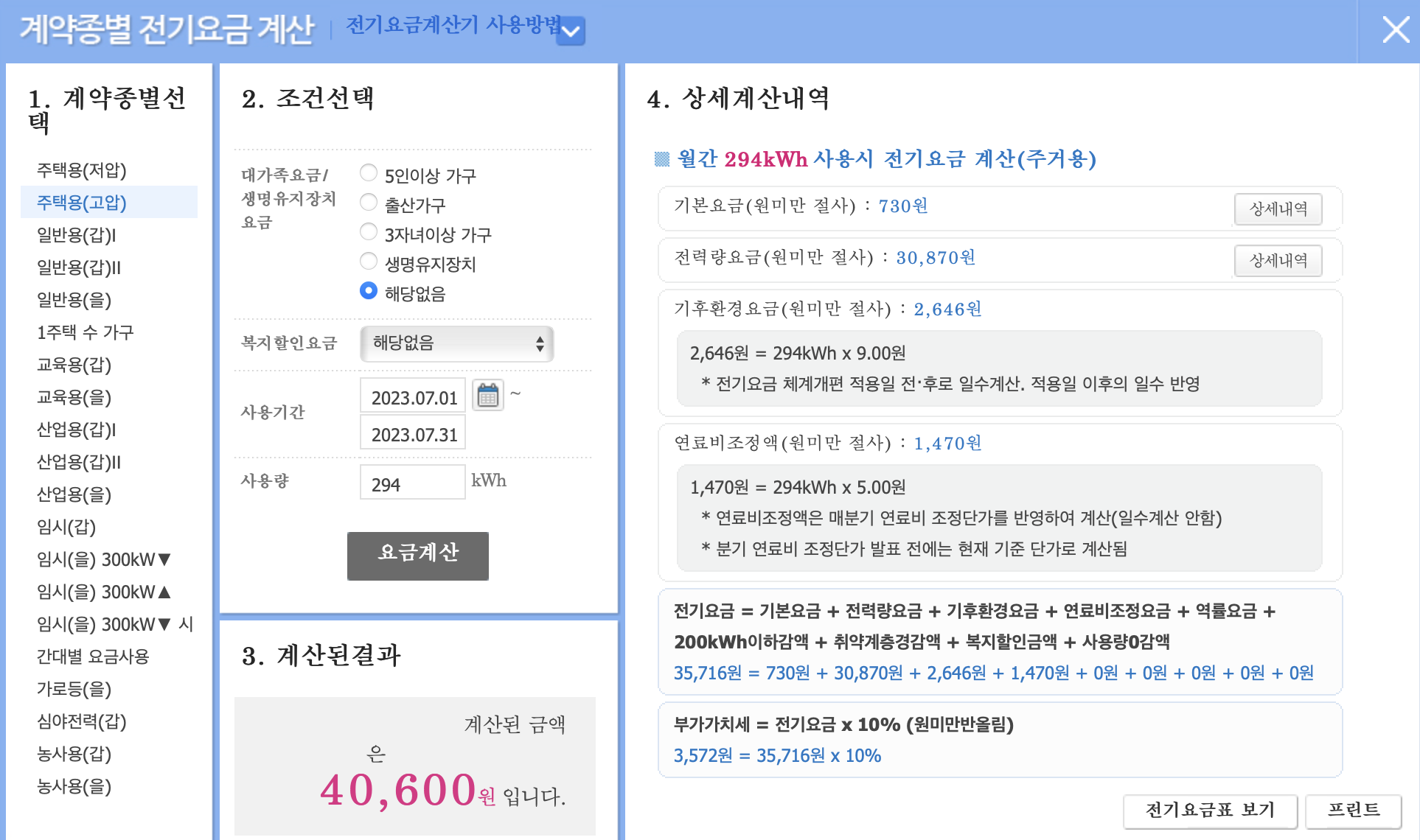
Task: Open the 복지할인요금 dropdown
Action: [456, 343]
